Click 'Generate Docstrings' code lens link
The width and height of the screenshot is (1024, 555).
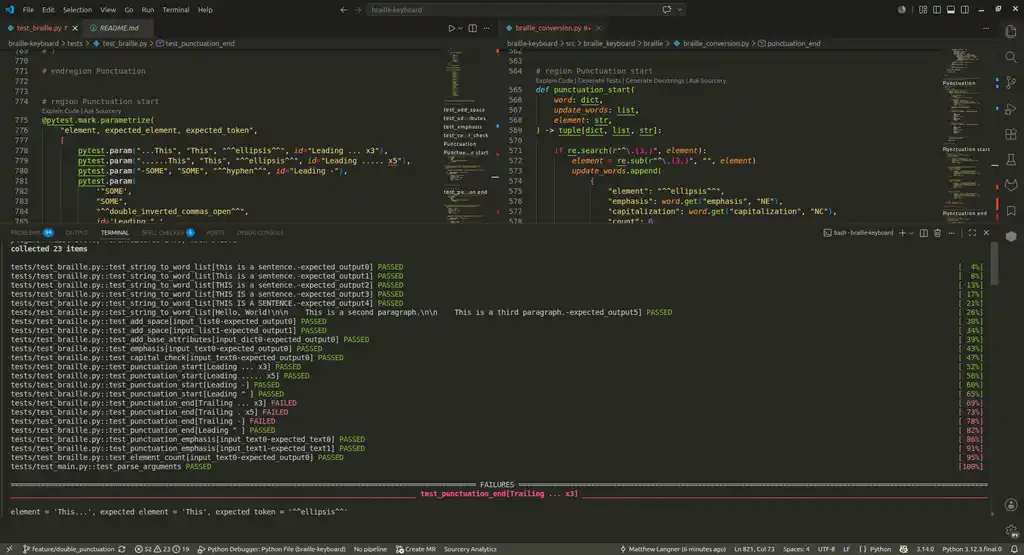655,81
